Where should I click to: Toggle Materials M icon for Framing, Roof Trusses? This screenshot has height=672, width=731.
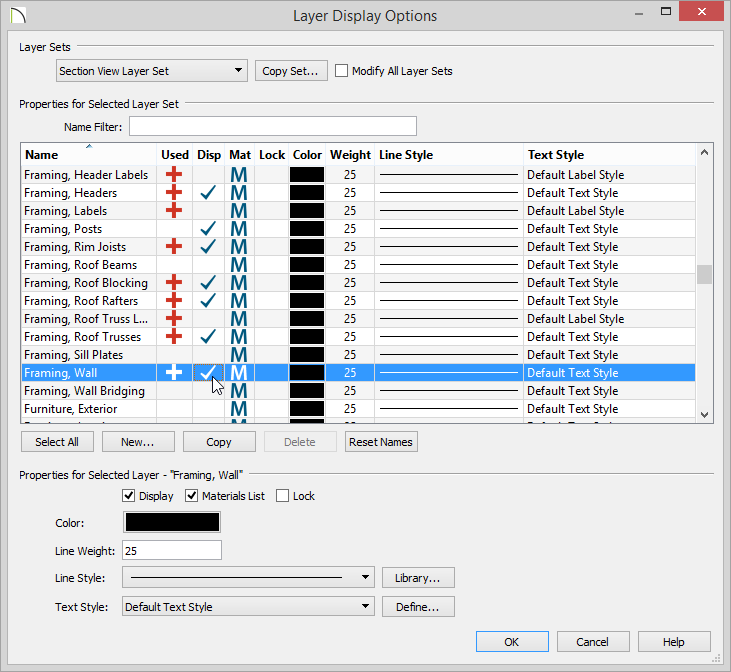click(x=239, y=337)
